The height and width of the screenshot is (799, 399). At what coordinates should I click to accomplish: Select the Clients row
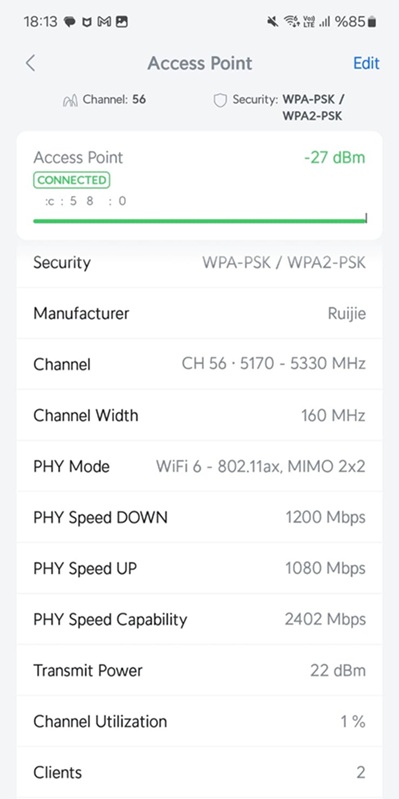[x=200, y=772]
